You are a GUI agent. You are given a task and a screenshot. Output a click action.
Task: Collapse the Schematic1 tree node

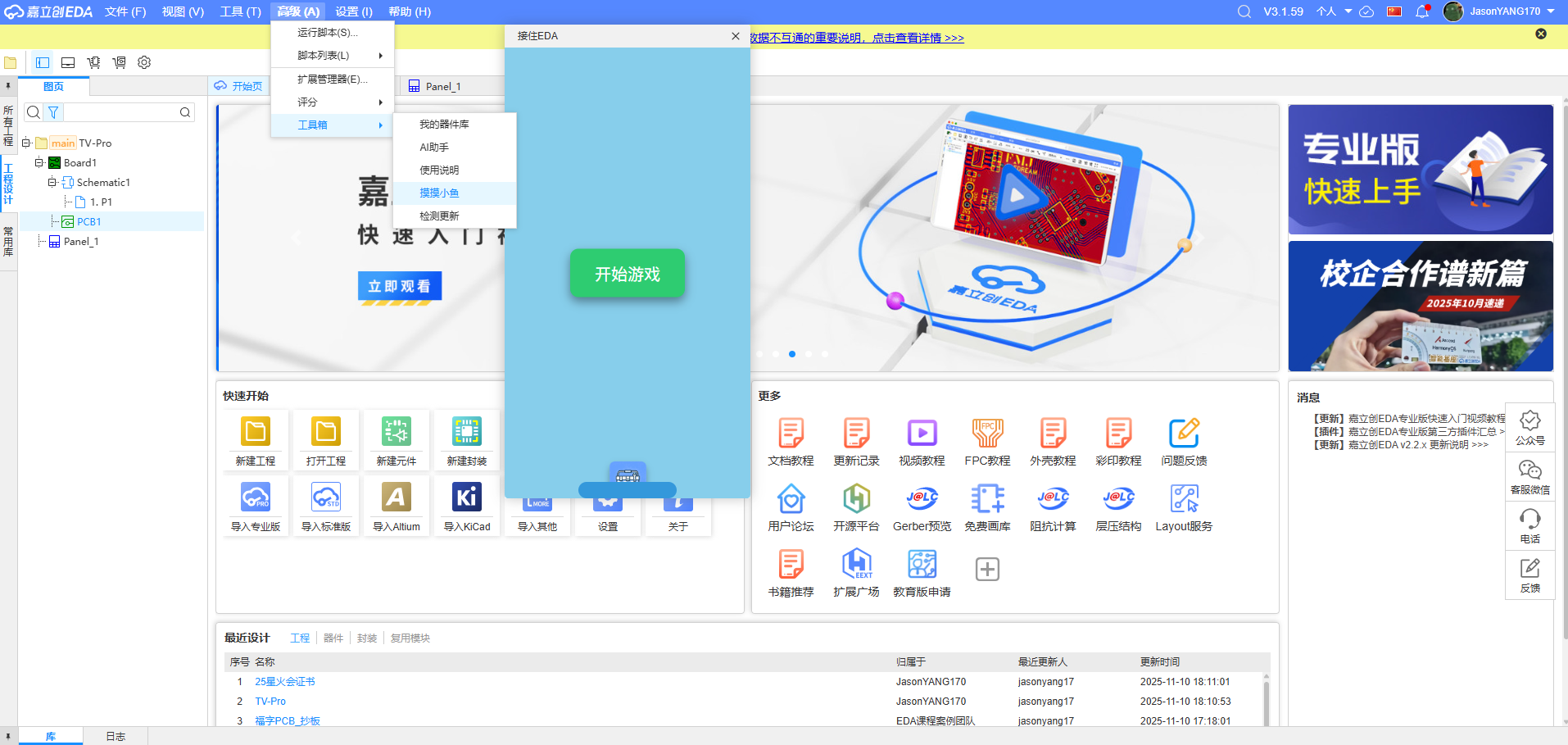[52, 182]
